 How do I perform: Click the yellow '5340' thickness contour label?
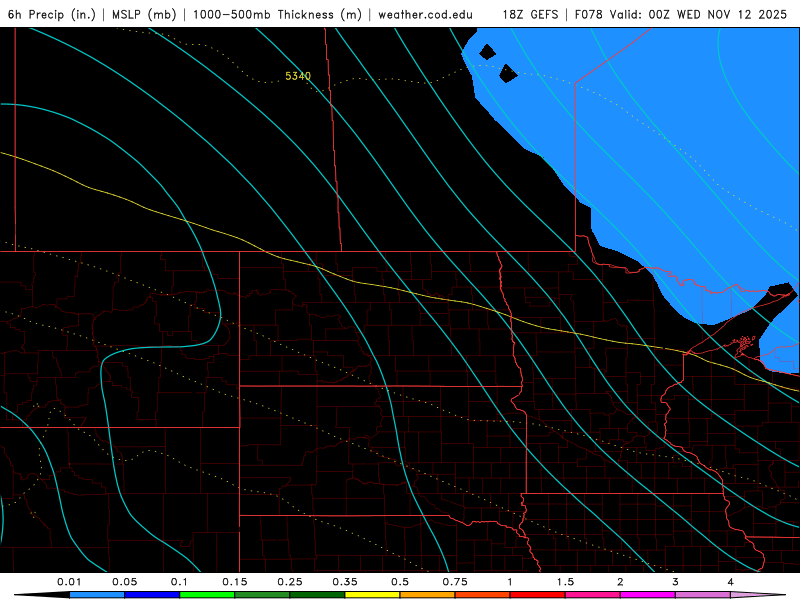[x=298, y=76]
